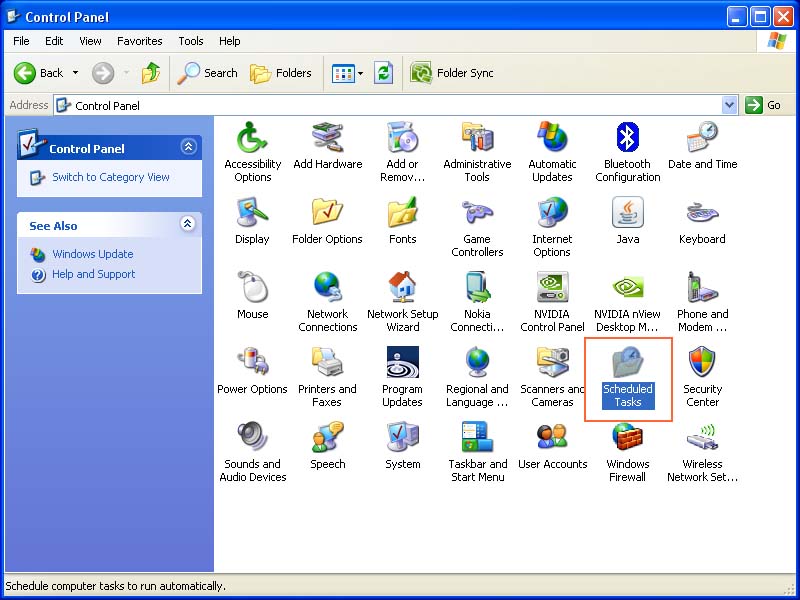Toggle the Folders pane button
800x600 pixels.
tap(281, 73)
